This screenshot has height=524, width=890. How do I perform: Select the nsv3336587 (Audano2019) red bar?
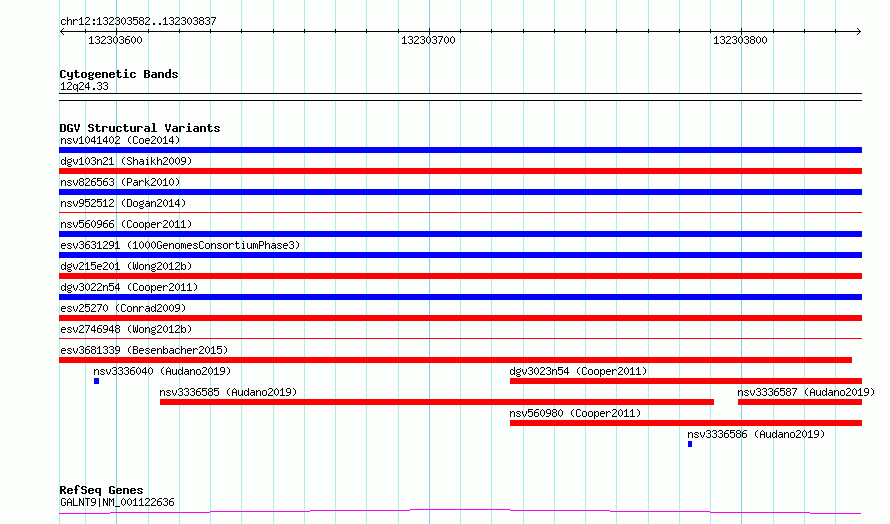click(800, 402)
